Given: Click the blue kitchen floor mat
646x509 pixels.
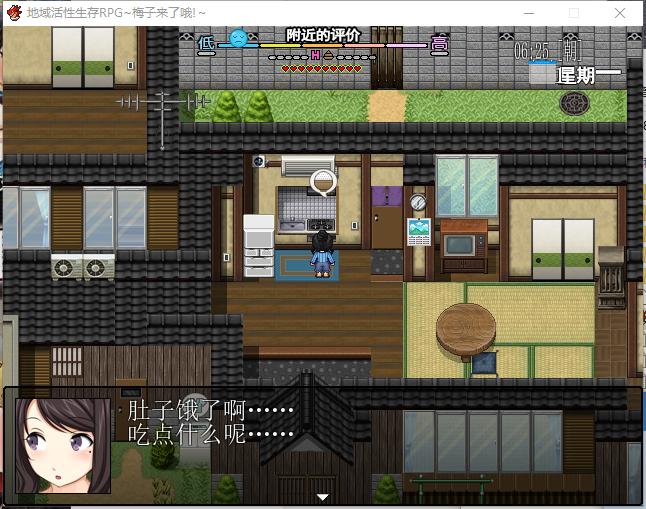Looking at the screenshot, I should click(x=307, y=266).
